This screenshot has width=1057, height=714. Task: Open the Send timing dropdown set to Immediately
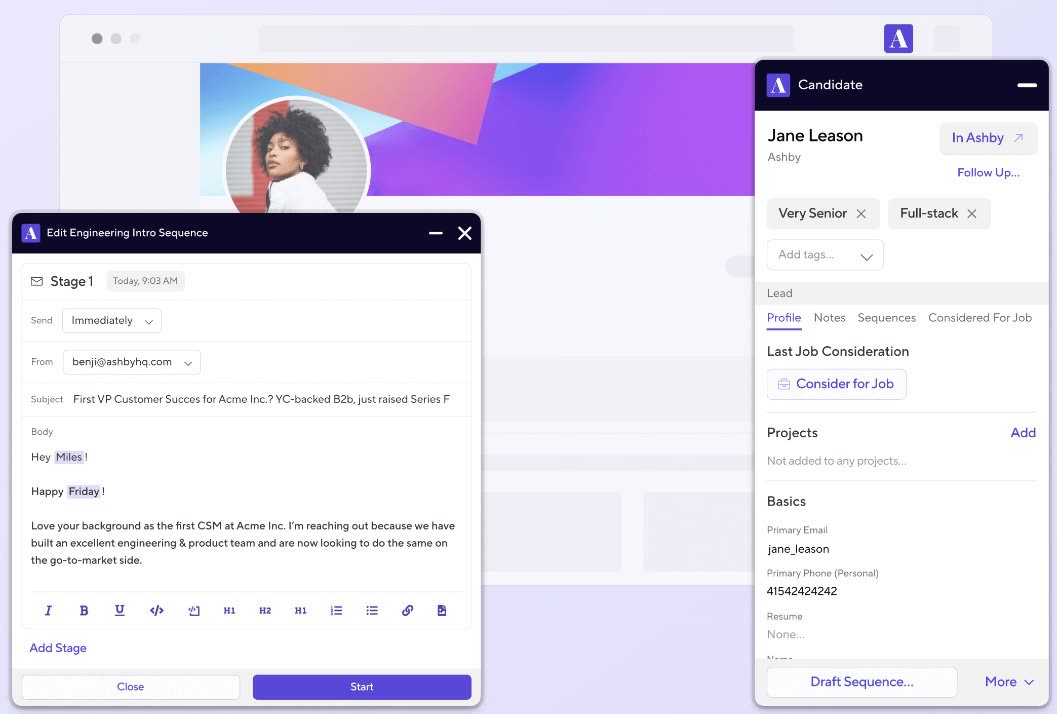point(112,321)
